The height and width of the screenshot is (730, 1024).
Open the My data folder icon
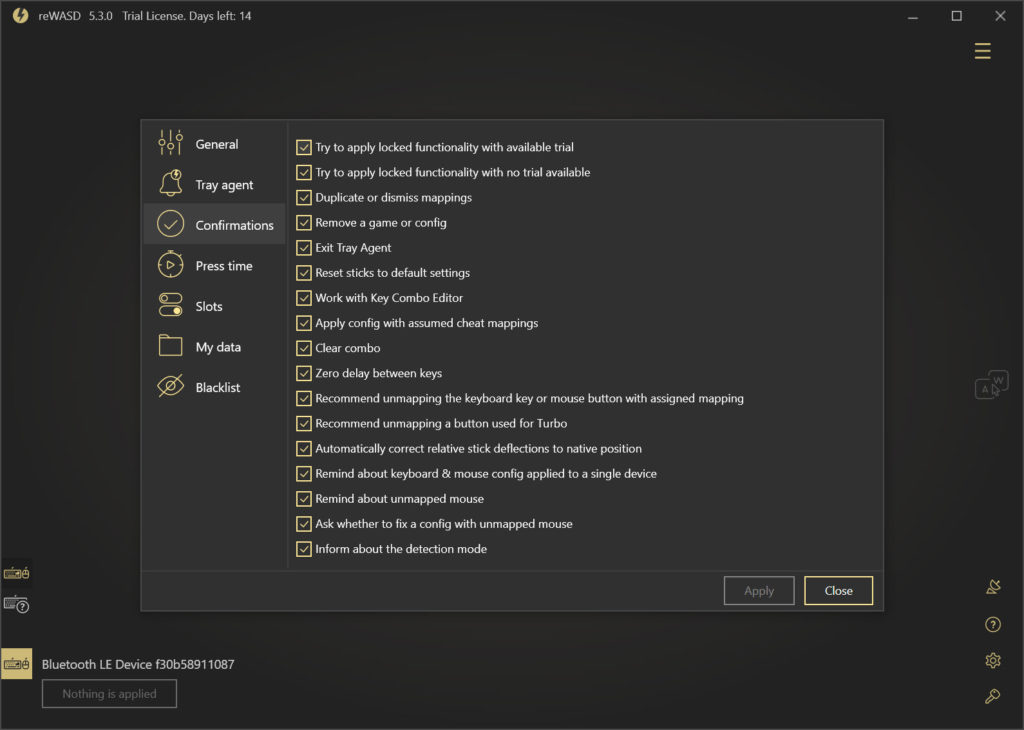coord(170,345)
